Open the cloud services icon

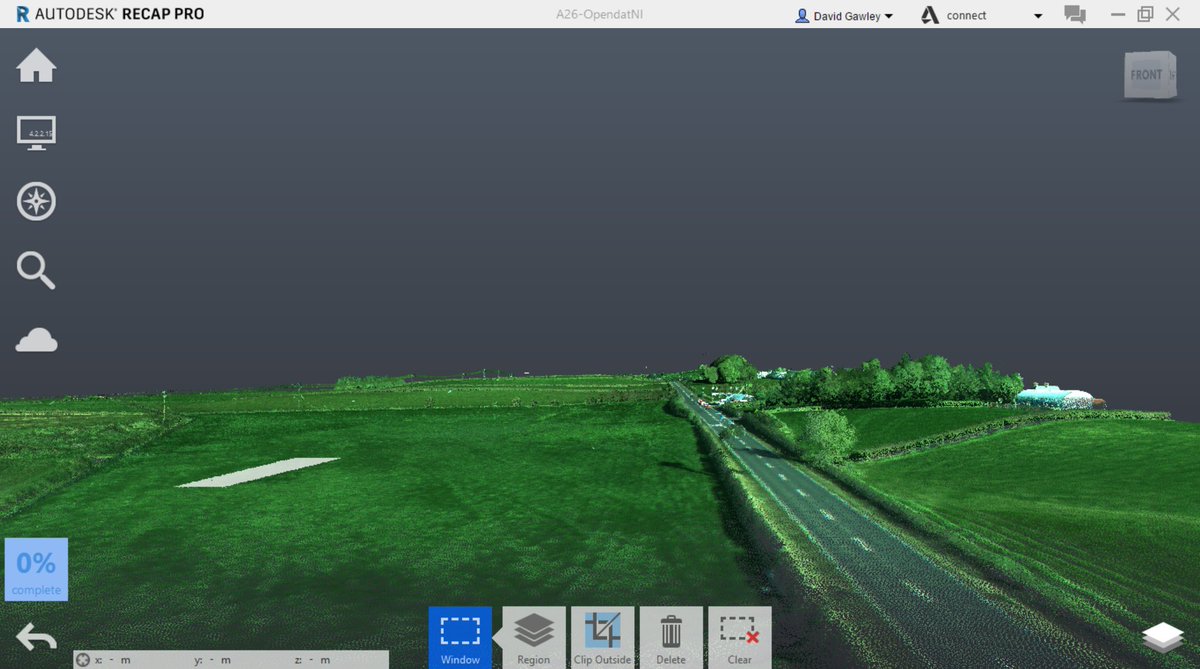tap(36, 340)
